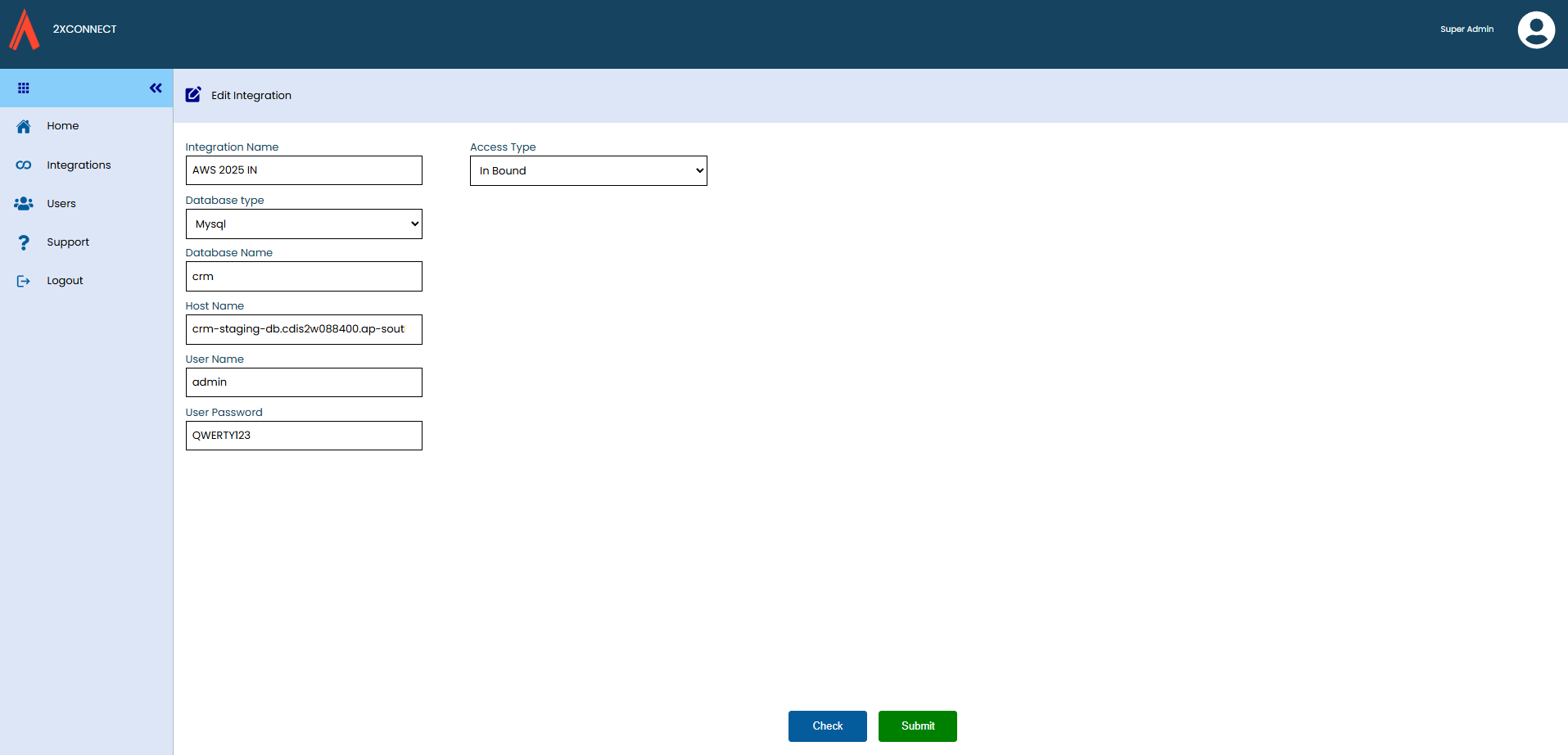Click into the Host Name field
Screen dimensions: 1568x755
pos(304,329)
